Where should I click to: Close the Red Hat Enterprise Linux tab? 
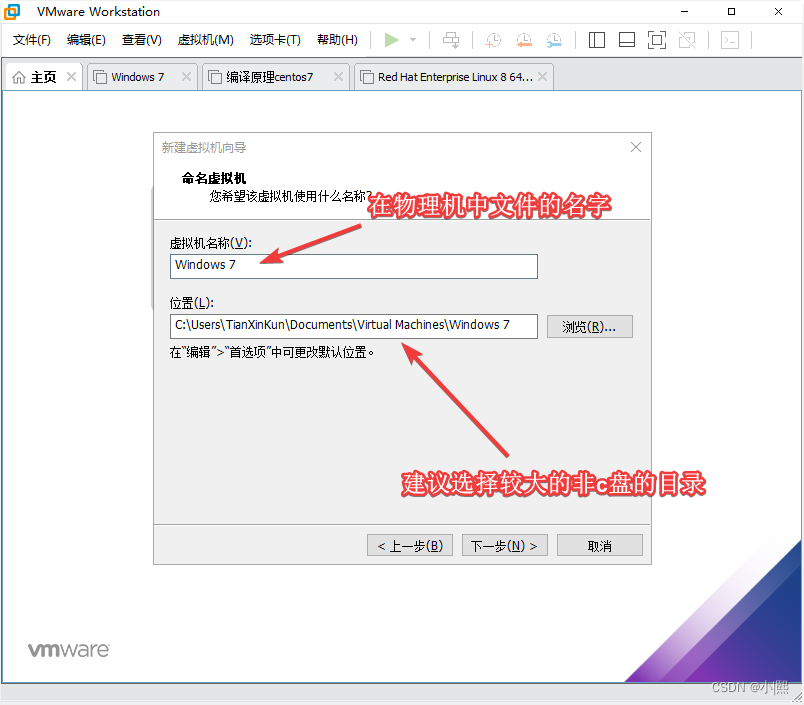(542, 77)
